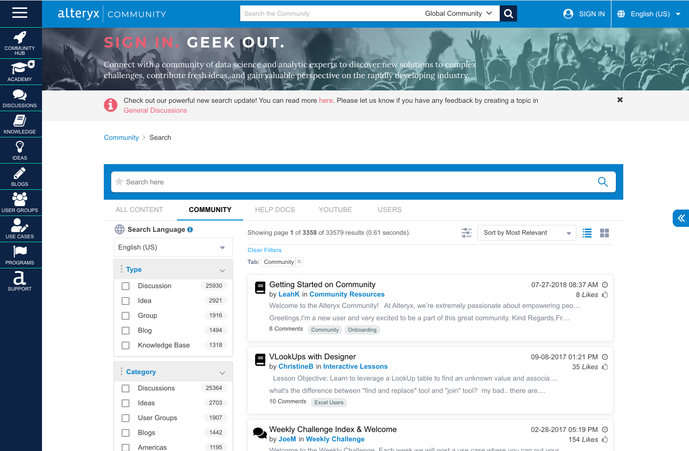Viewport: 689px width, 451px height.
Task: Open Use Cases sidebar icon
Action: tap(20, 229)
